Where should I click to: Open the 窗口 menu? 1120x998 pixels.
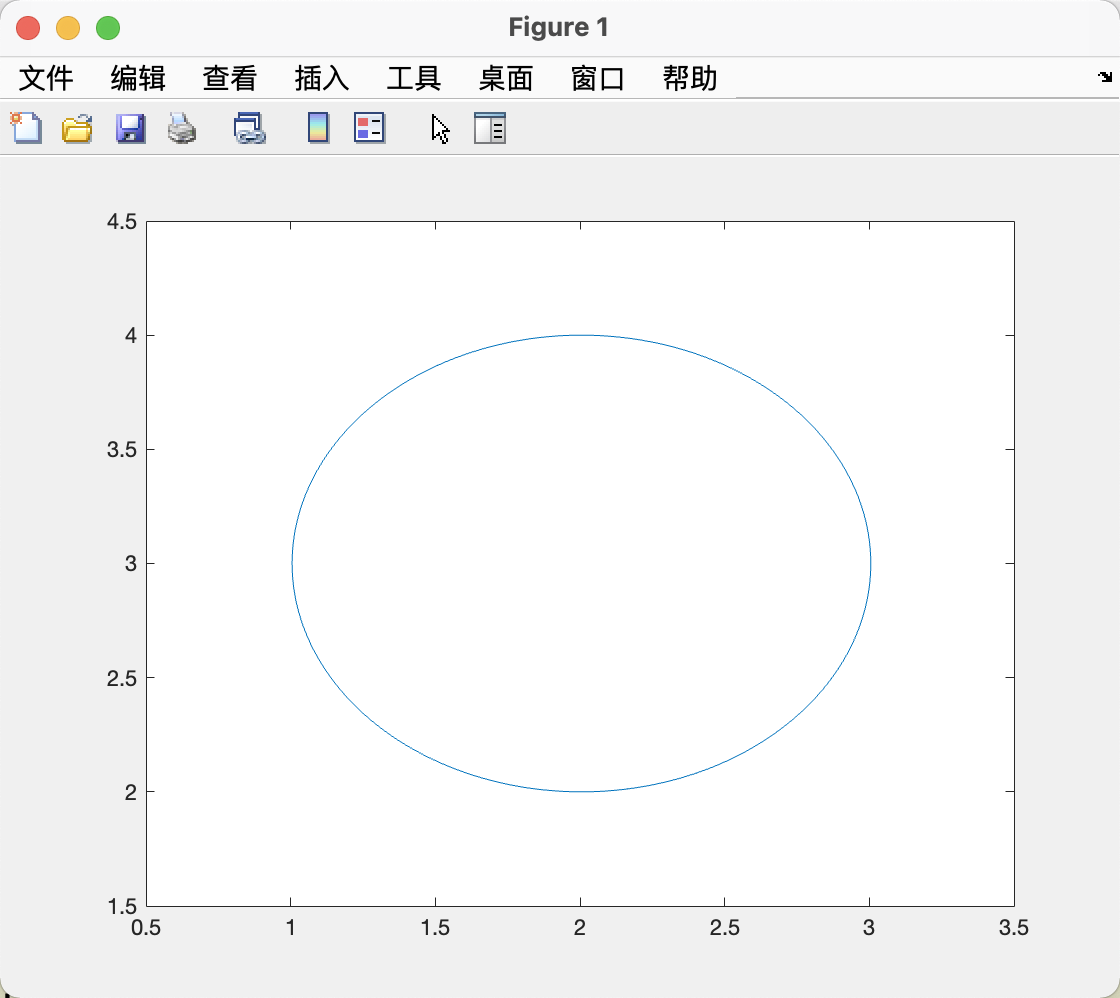click(x=598, y=78)
